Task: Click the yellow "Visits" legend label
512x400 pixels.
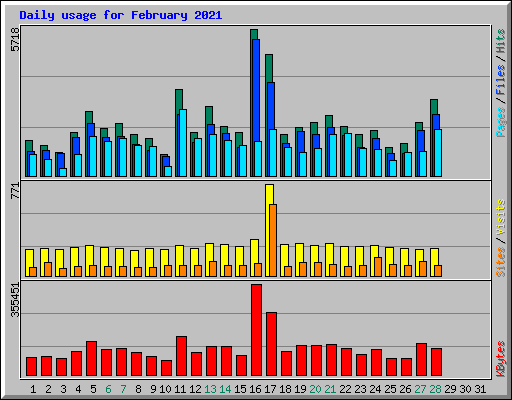Action: 501,217
